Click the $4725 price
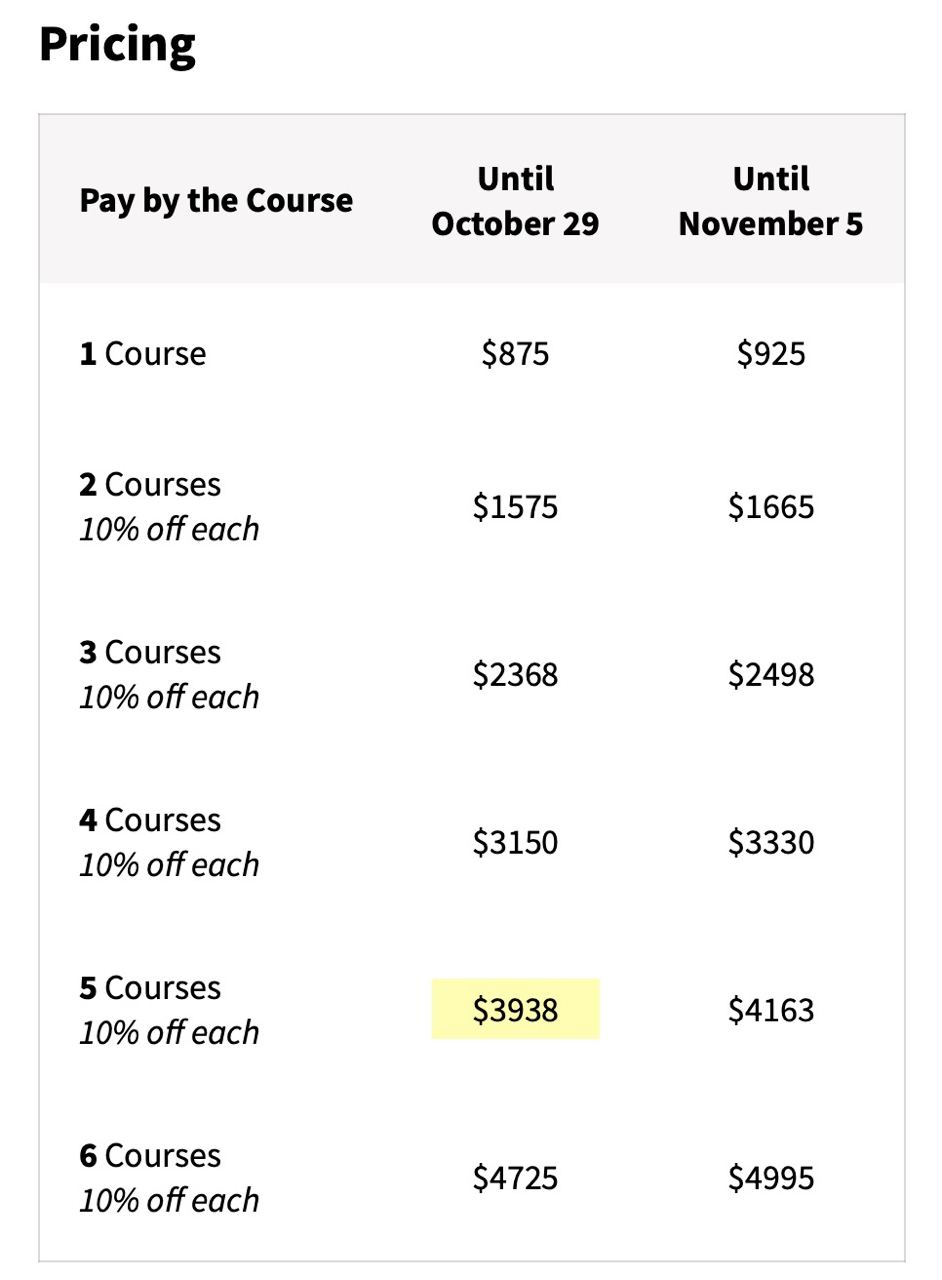The image size is (942, 1280). click(x=515, y=1178)
